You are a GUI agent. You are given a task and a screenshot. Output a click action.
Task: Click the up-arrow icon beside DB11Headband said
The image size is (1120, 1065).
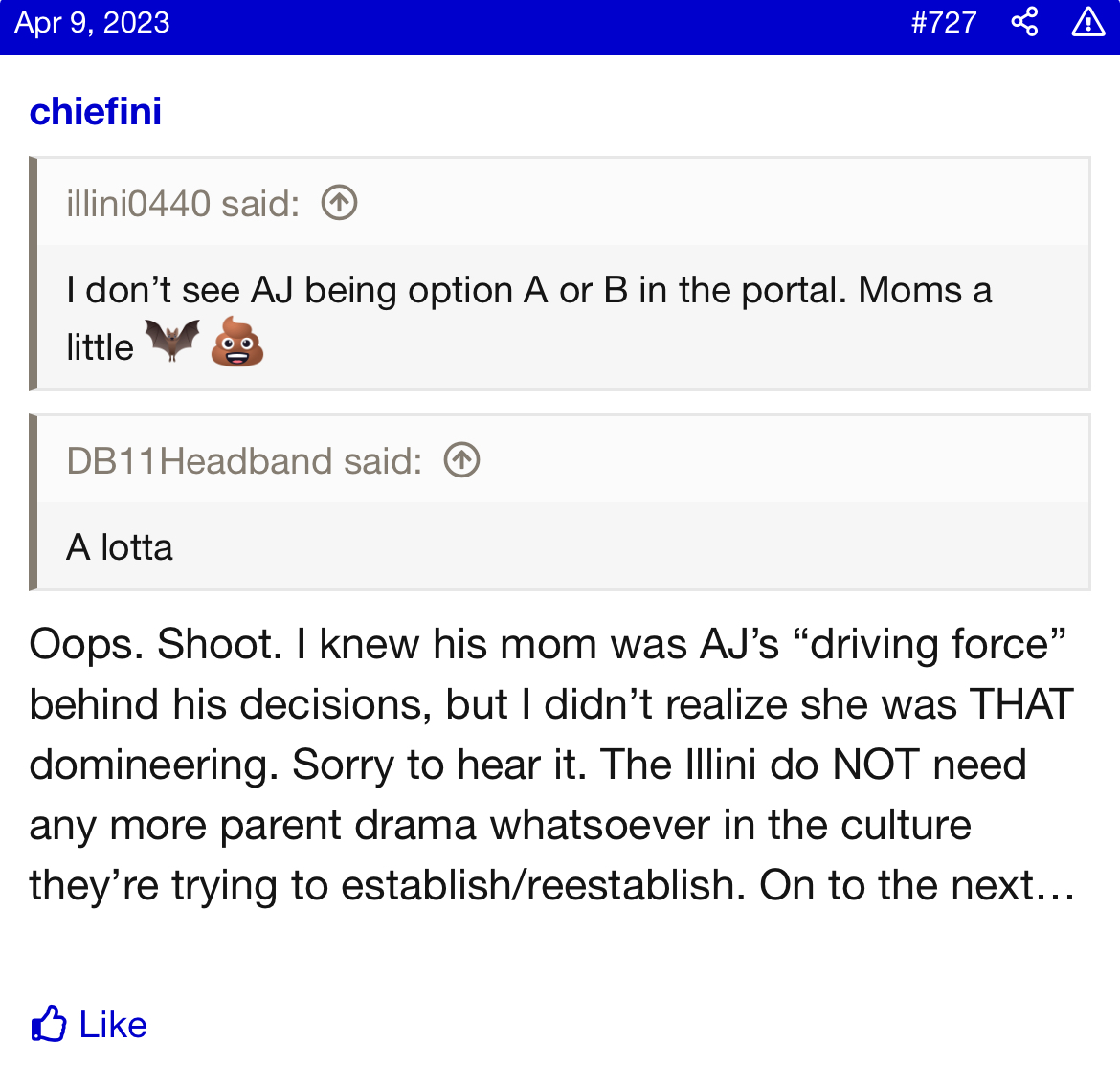[x=461, y=460]
